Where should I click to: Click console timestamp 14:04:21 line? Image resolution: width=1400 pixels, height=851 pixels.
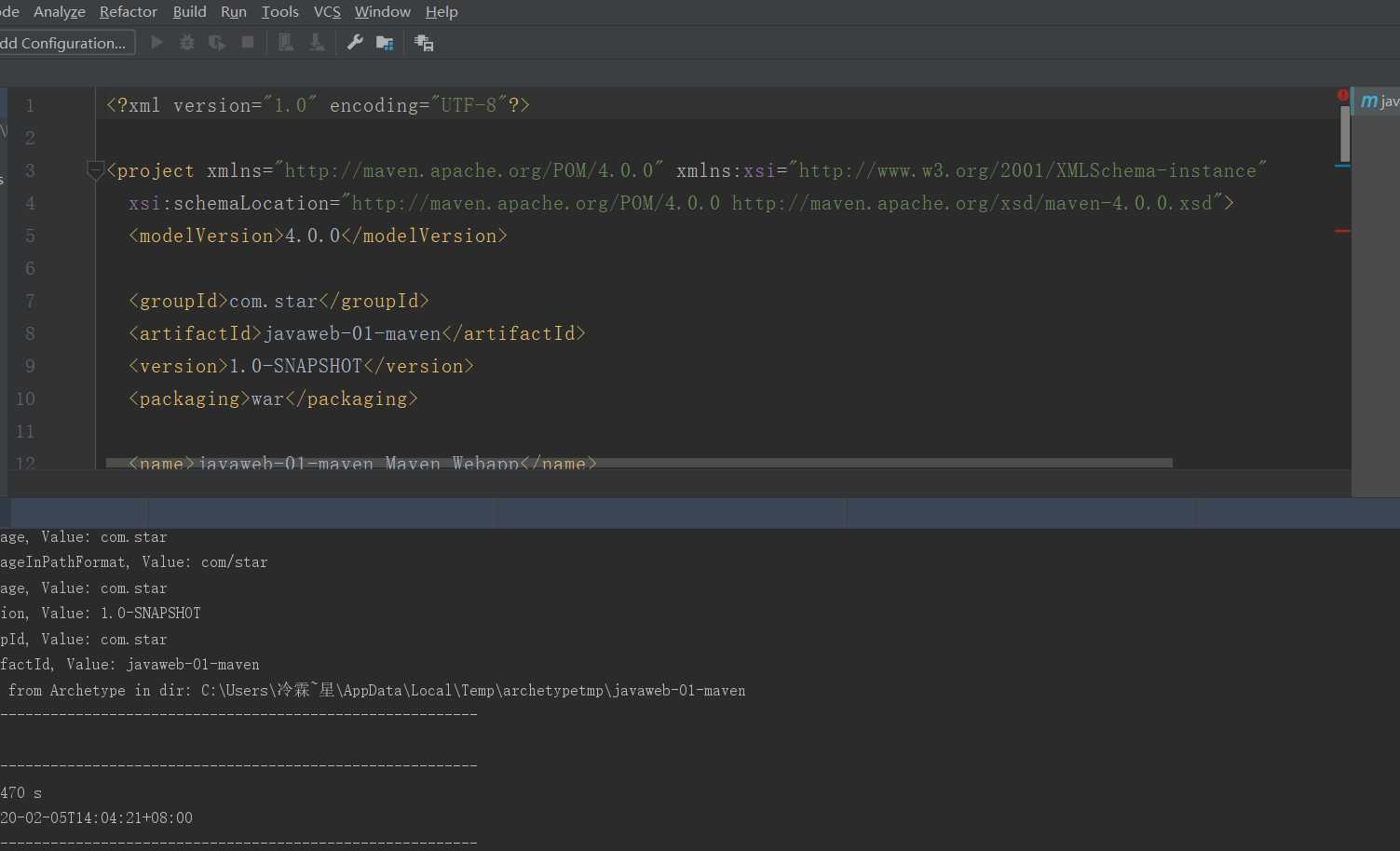pyautogui.click(x=97, y=818)
